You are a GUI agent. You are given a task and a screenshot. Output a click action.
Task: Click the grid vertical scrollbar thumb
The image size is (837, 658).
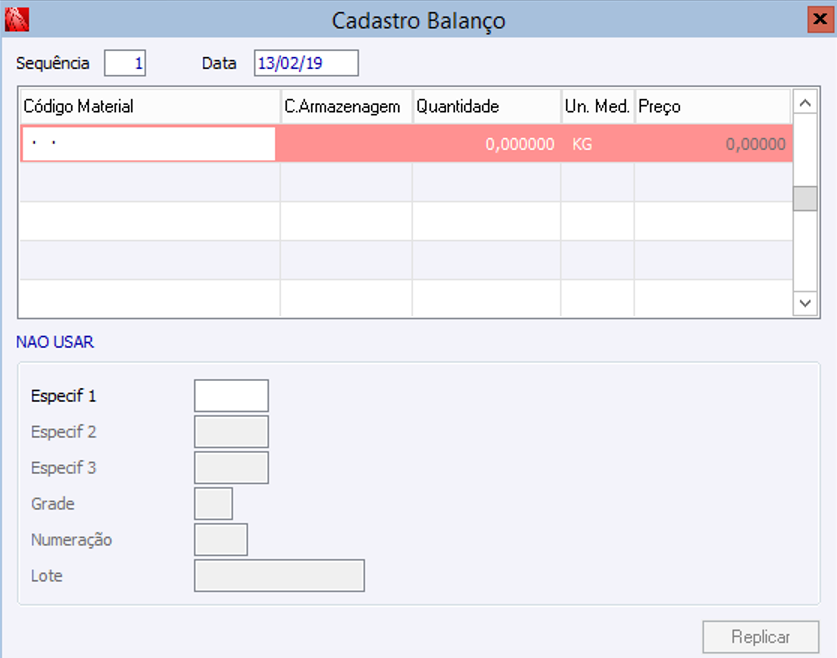pyautogui.click(x=805, y=199)
